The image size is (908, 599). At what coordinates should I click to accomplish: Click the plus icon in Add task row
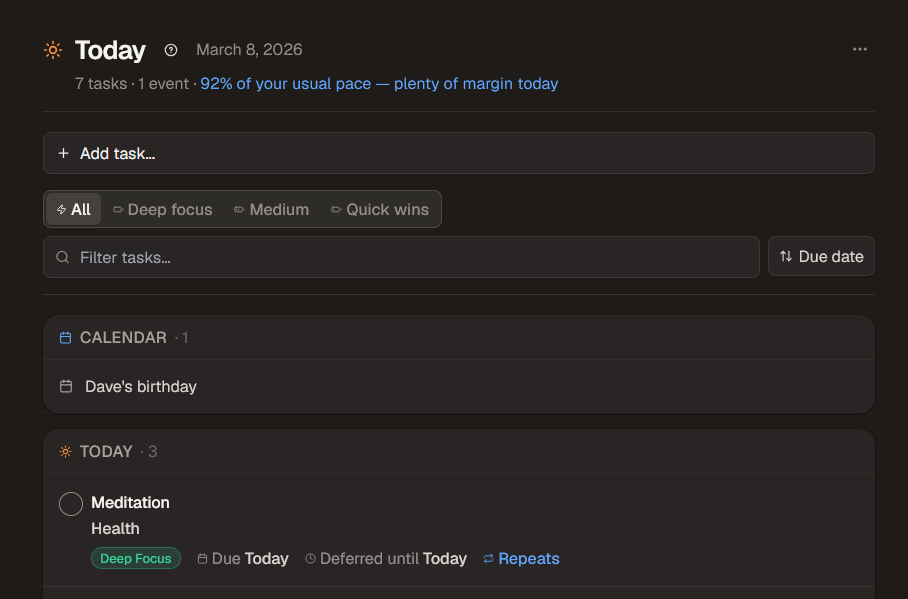(x=63, y=153)
